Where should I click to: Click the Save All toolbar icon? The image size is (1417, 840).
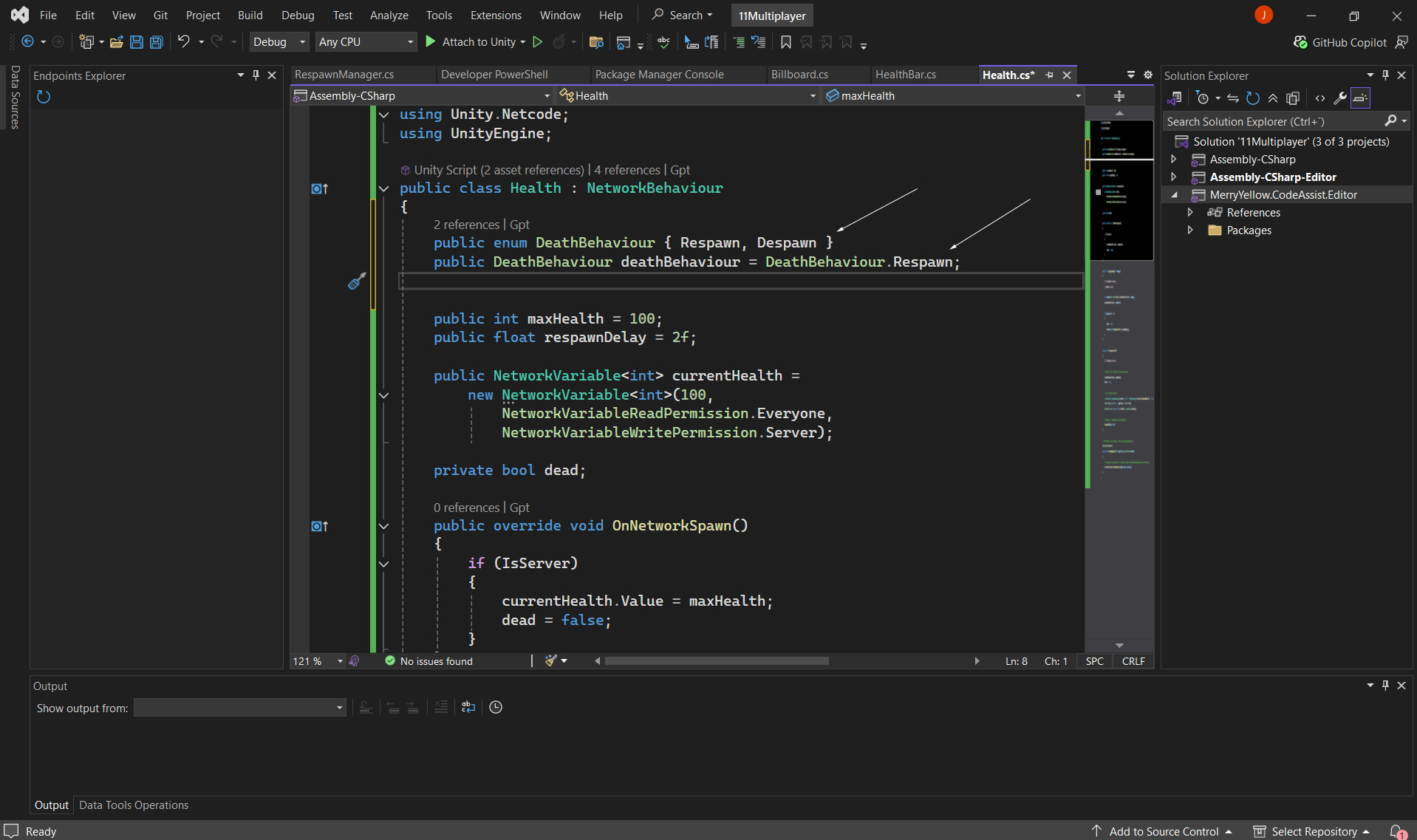click(x=157, y=42)
